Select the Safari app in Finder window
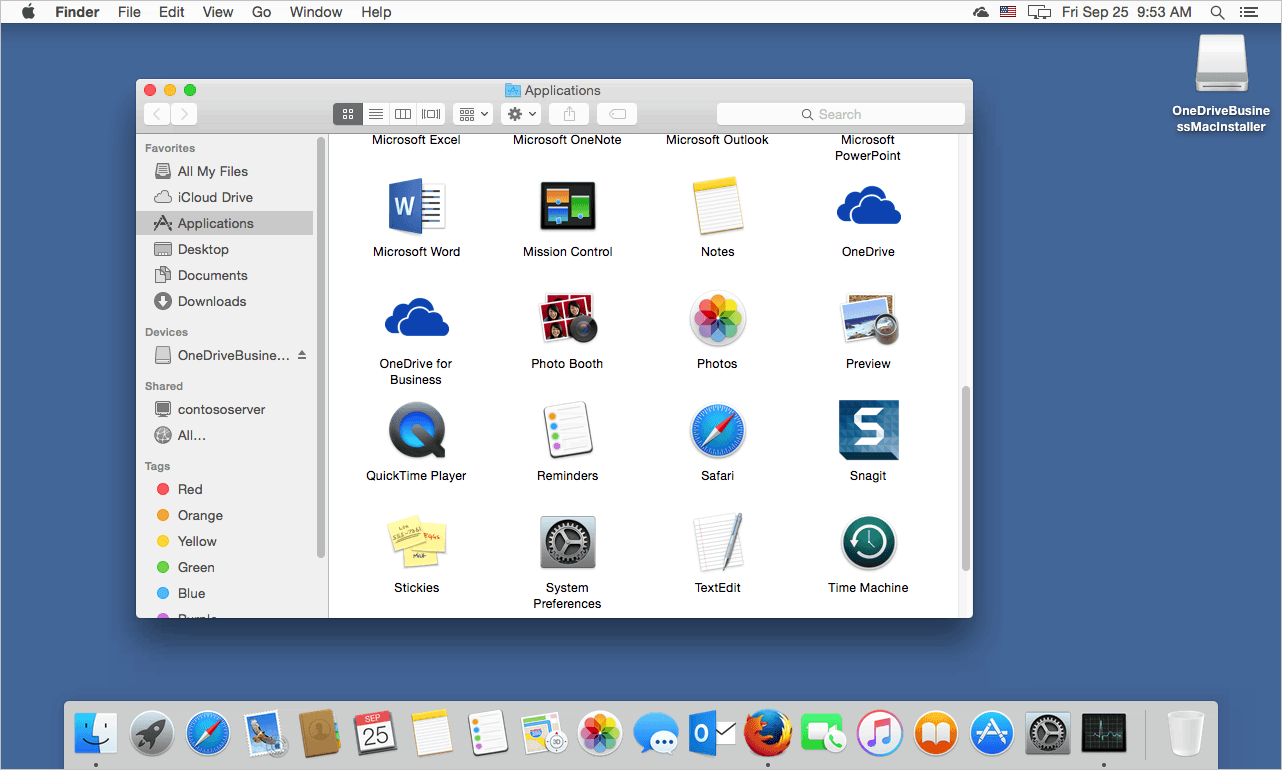 click(717, 431)
